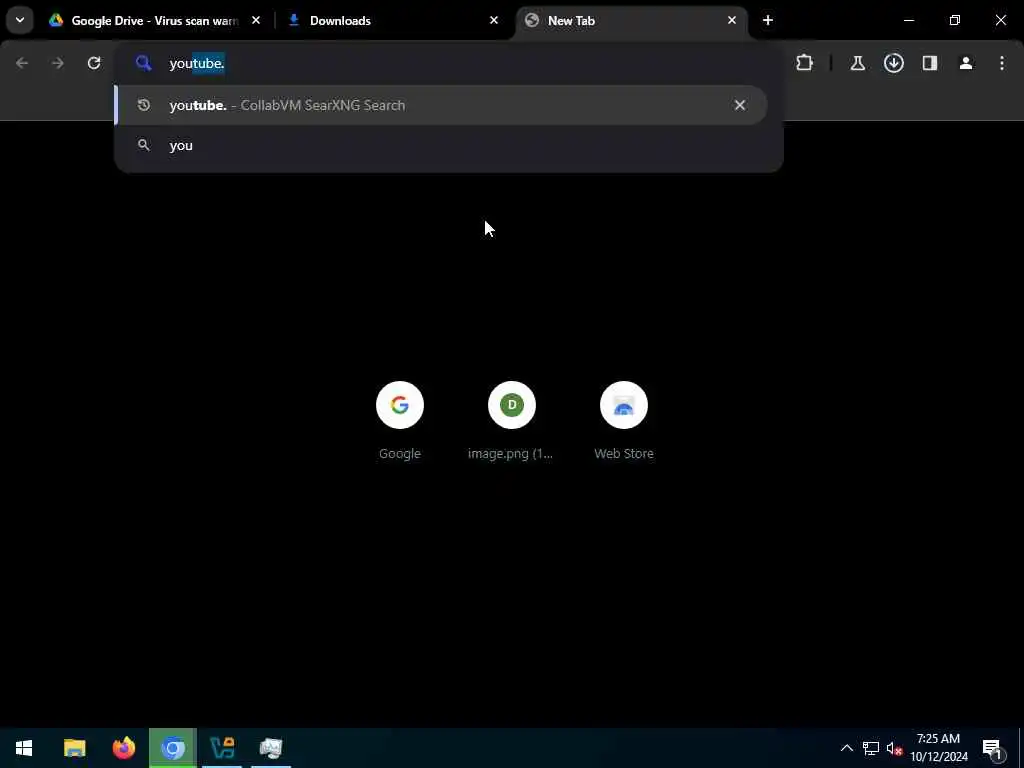Click the Web Store label text
1024x768 pixels.
(624, 453)
